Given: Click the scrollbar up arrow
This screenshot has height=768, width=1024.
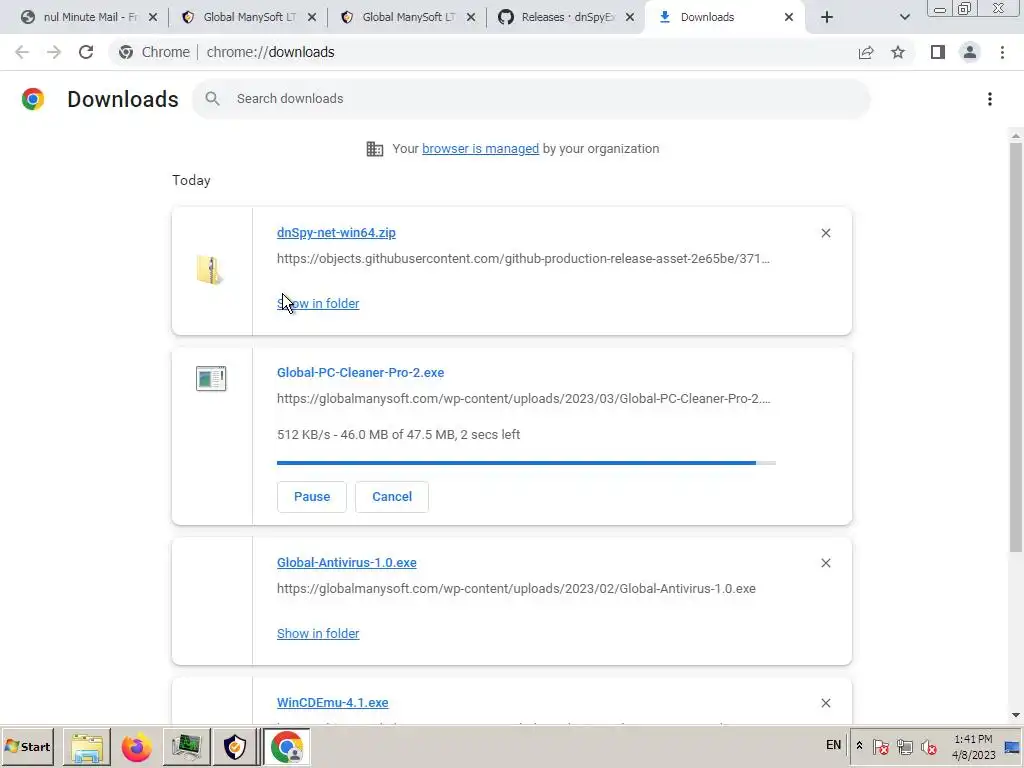Looking at the screenshot, I should click(x=1016, y=136).
